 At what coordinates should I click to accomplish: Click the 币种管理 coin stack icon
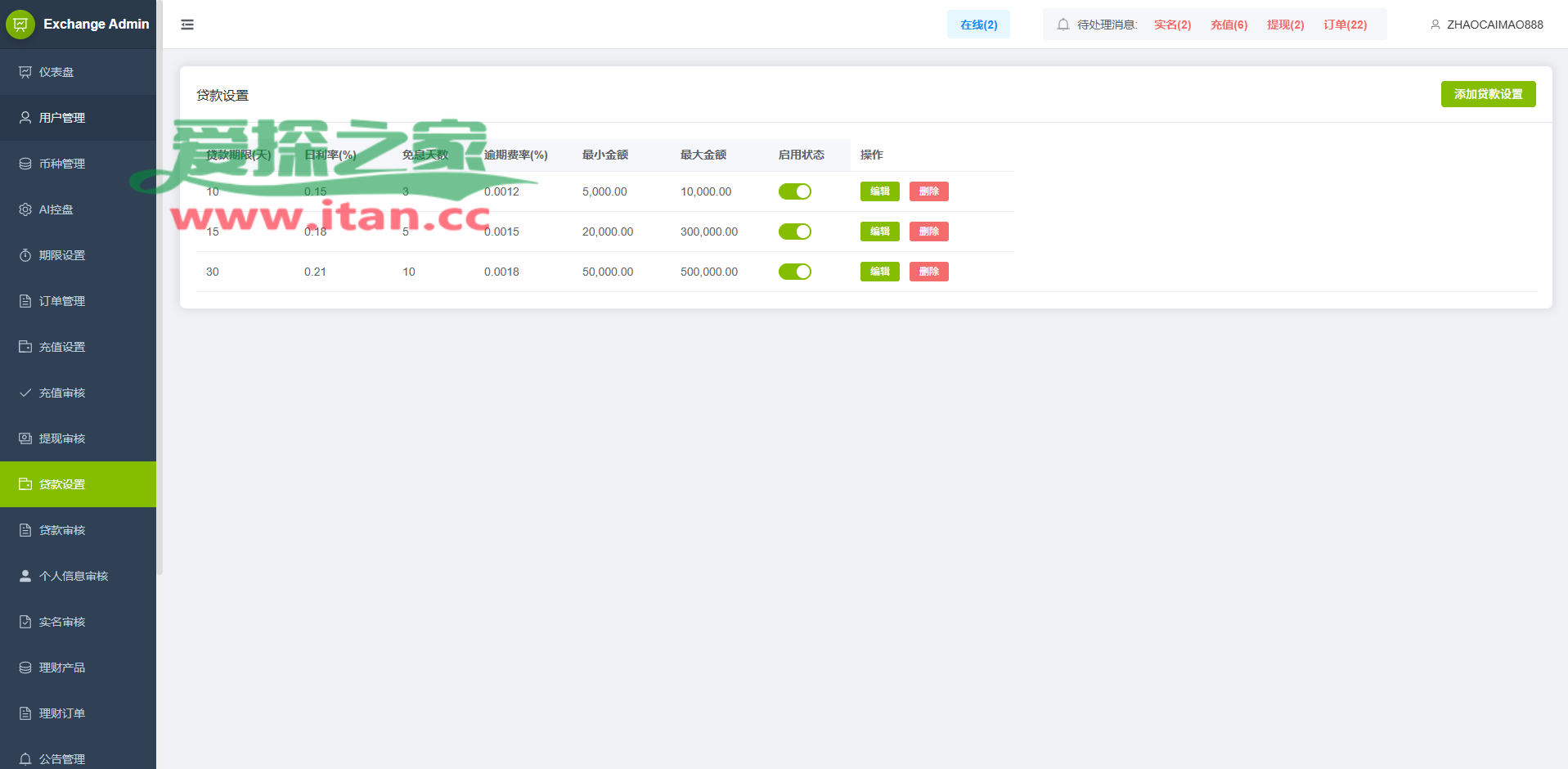pyautogui.click(x=25, y=164)
